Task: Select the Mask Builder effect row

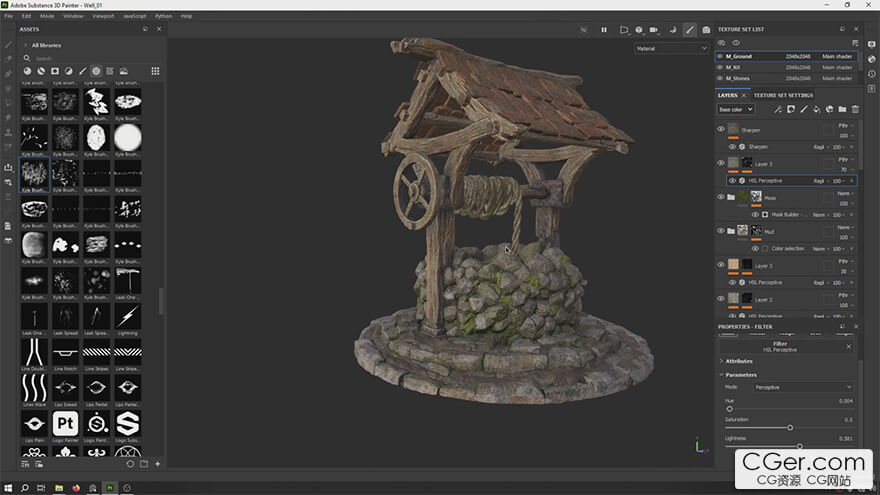Action: (803, 215)
